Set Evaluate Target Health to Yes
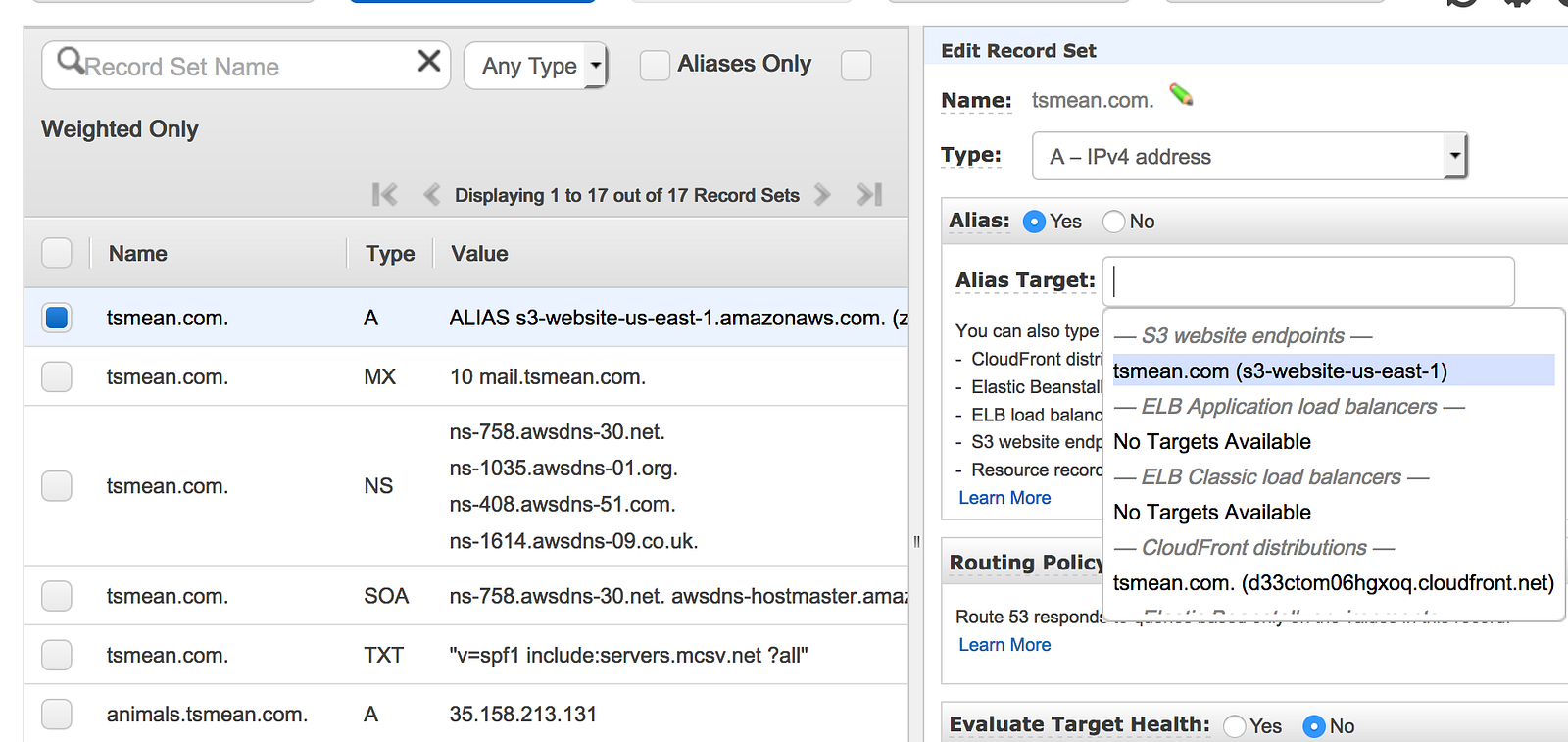The width and height of the screenshot is (1568, 742). coord(1235,726)
